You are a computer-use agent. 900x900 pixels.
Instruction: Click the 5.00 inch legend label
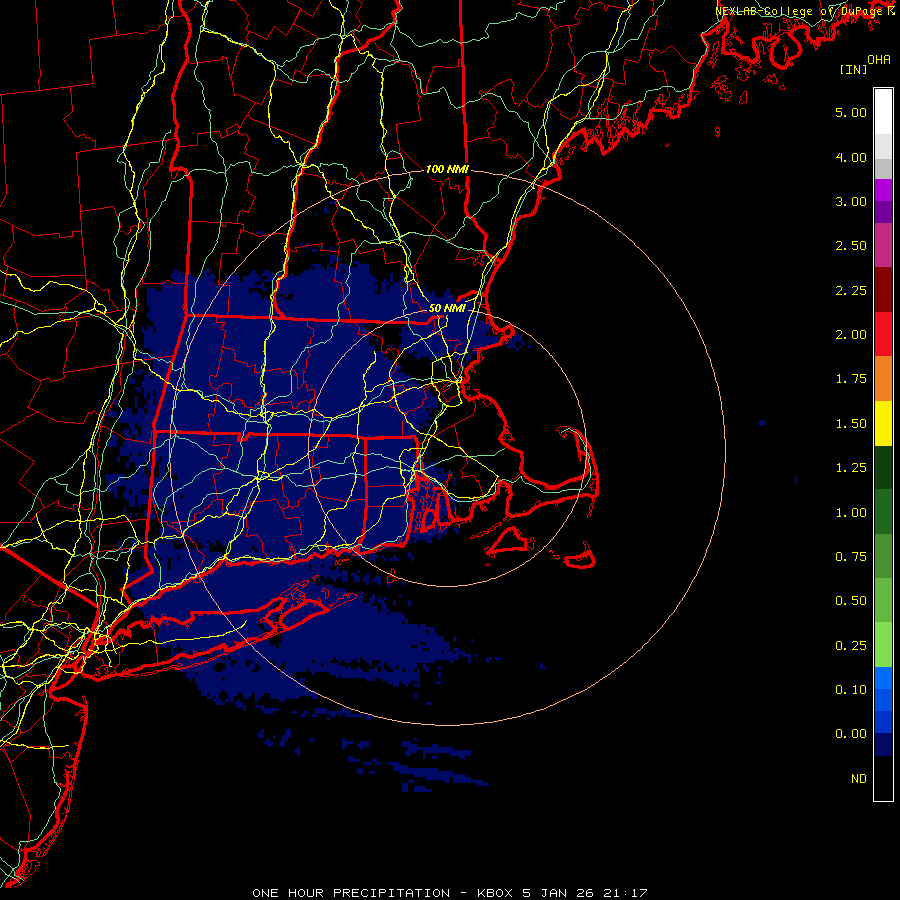(x=851, y=112)
